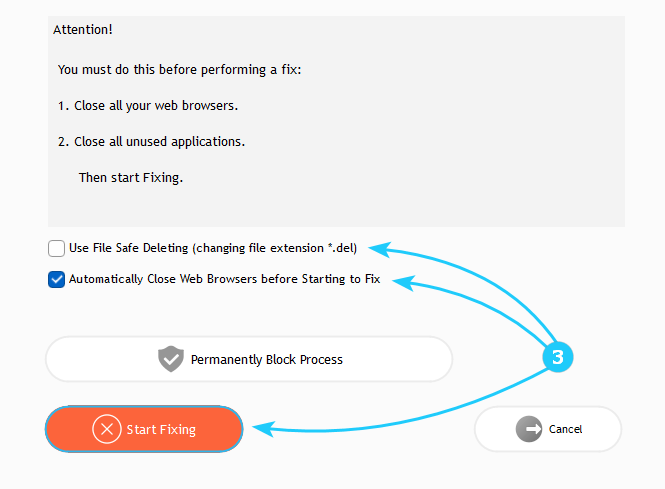The width and height of the screenshot is (665, 489).
Task: Enable the Use File Safe Deleting checkbox
Action: pos(57,249)
